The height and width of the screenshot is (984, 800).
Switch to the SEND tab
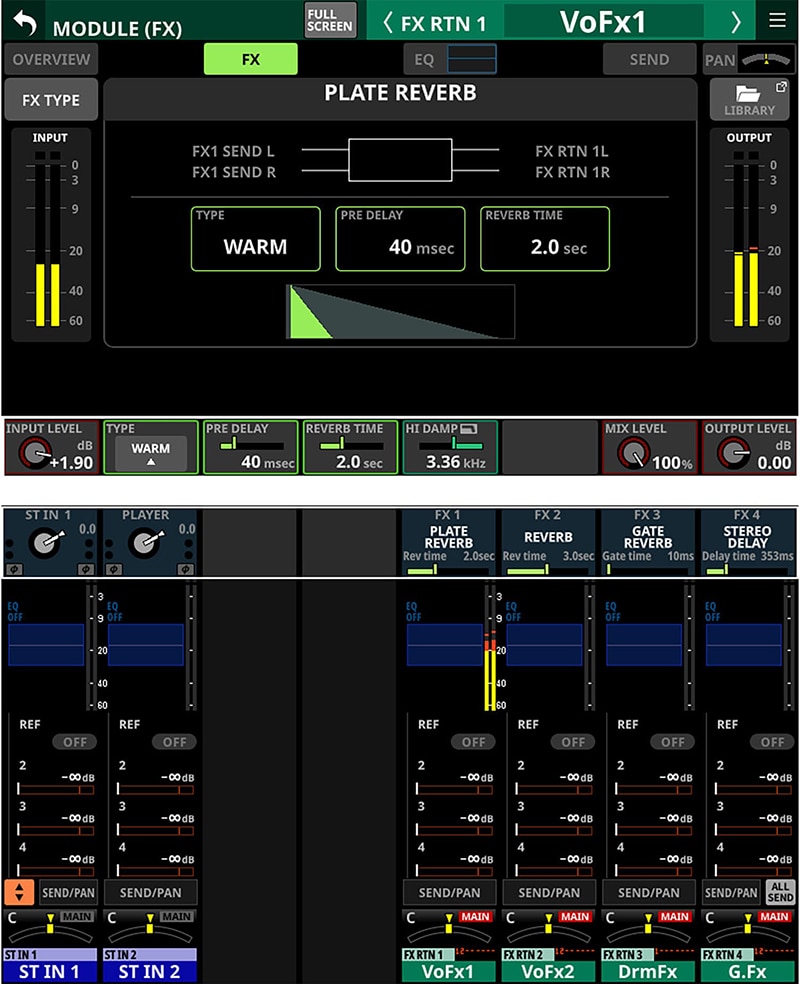coord(649,59)
